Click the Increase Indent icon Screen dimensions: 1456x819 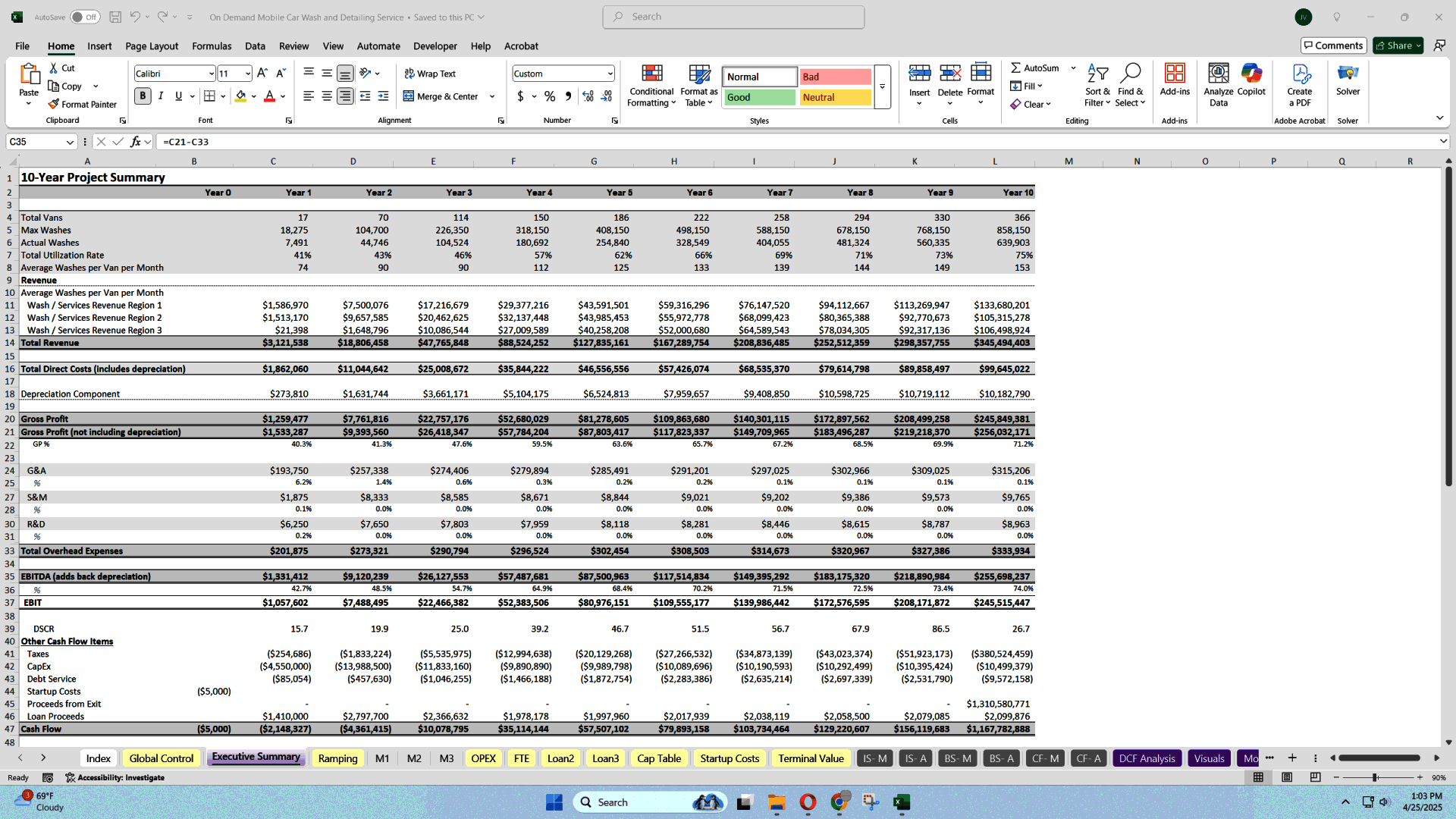(x=383, y=96)
